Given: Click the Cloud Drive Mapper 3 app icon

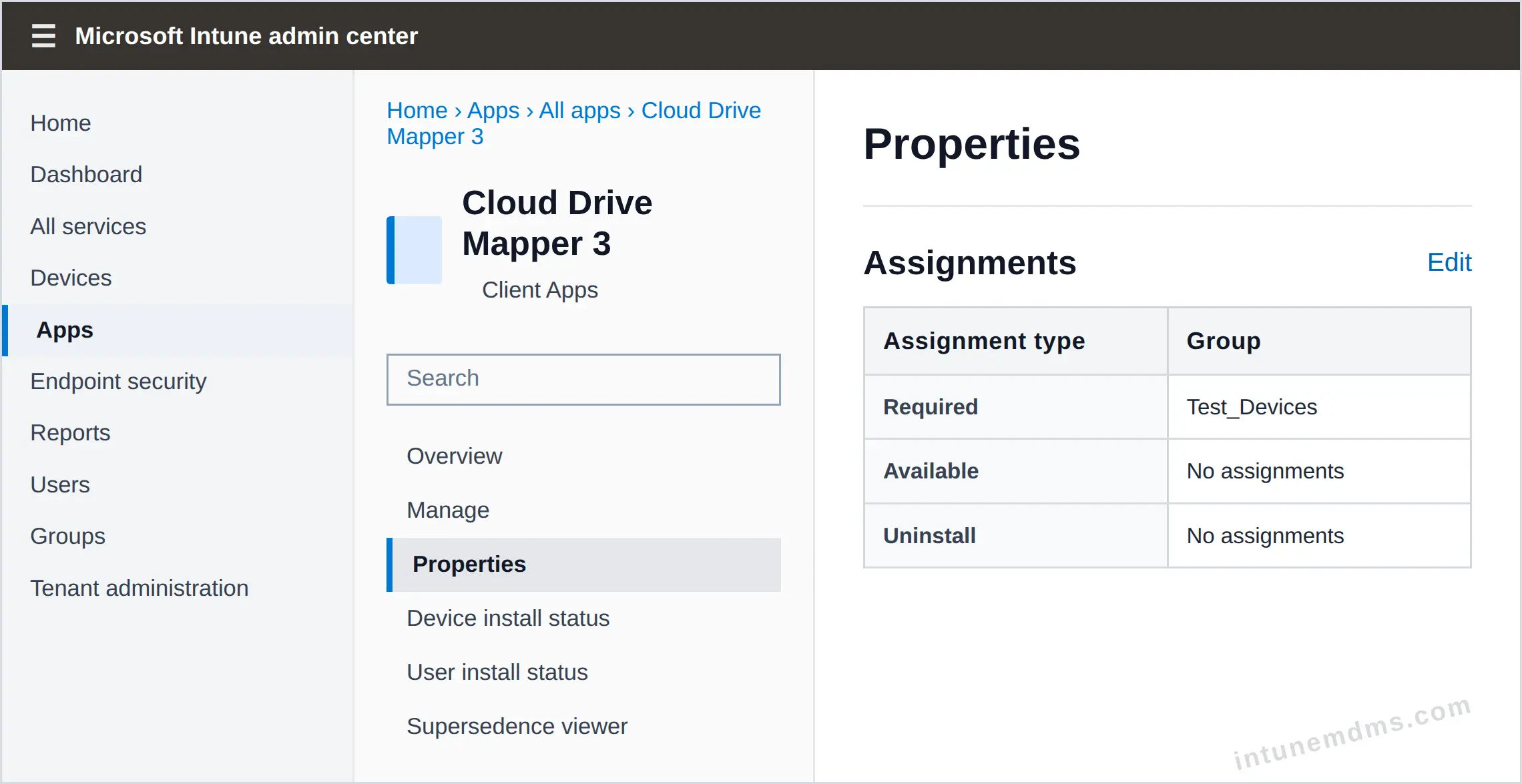Looking at the screenshot, I should (414, 250).
